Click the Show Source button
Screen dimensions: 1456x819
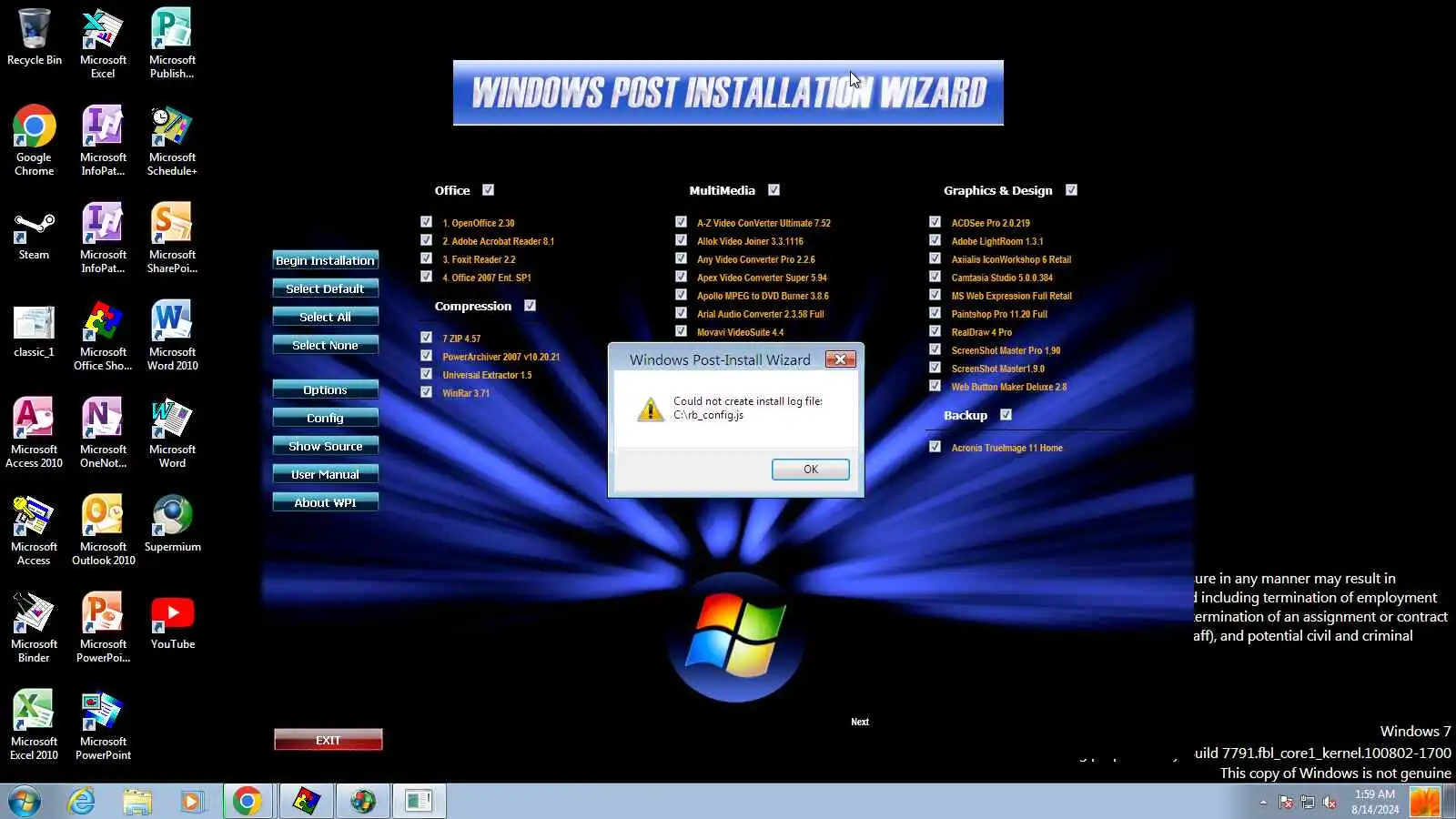pos(325,446)
